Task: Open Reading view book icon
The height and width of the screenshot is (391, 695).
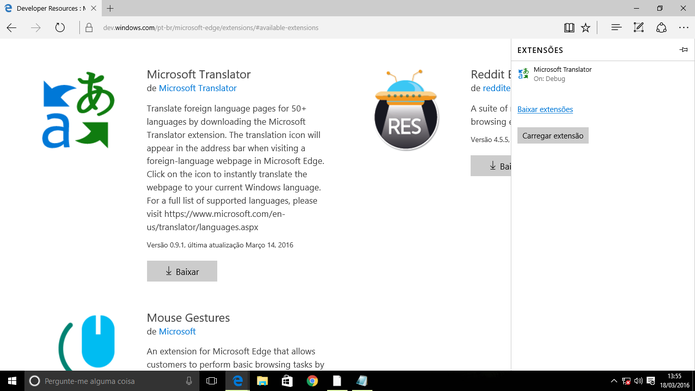Action: (569, 27)
